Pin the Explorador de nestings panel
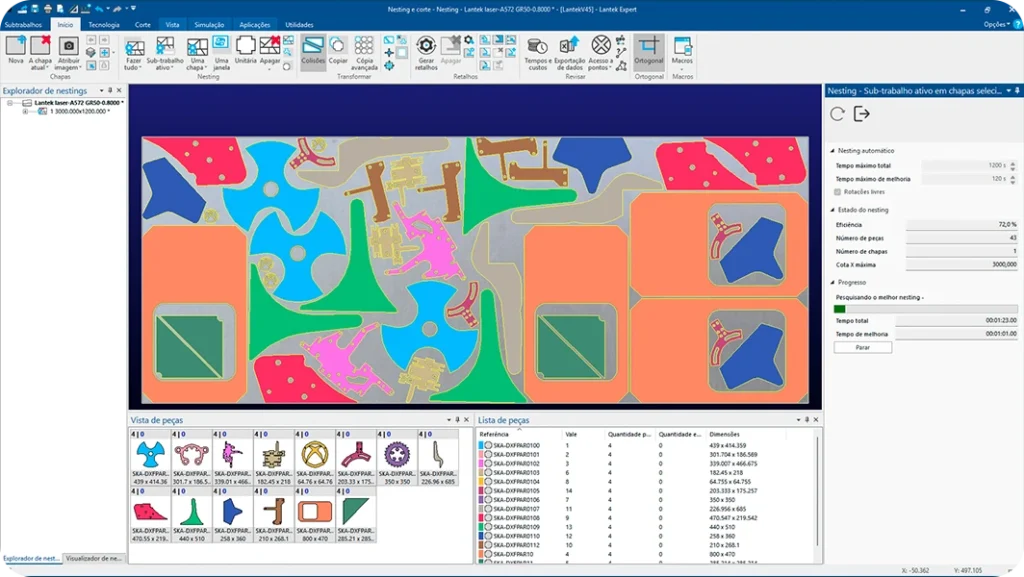The image size is (1024, 577). 112,91
